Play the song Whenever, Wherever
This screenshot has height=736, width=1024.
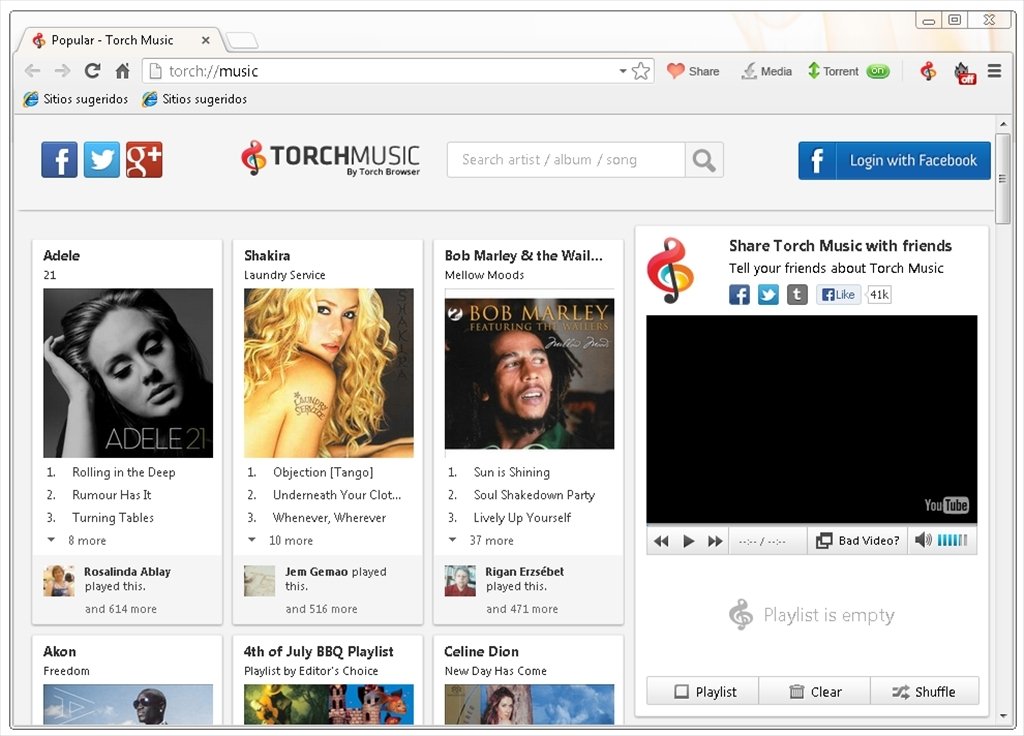coord(329,518)
